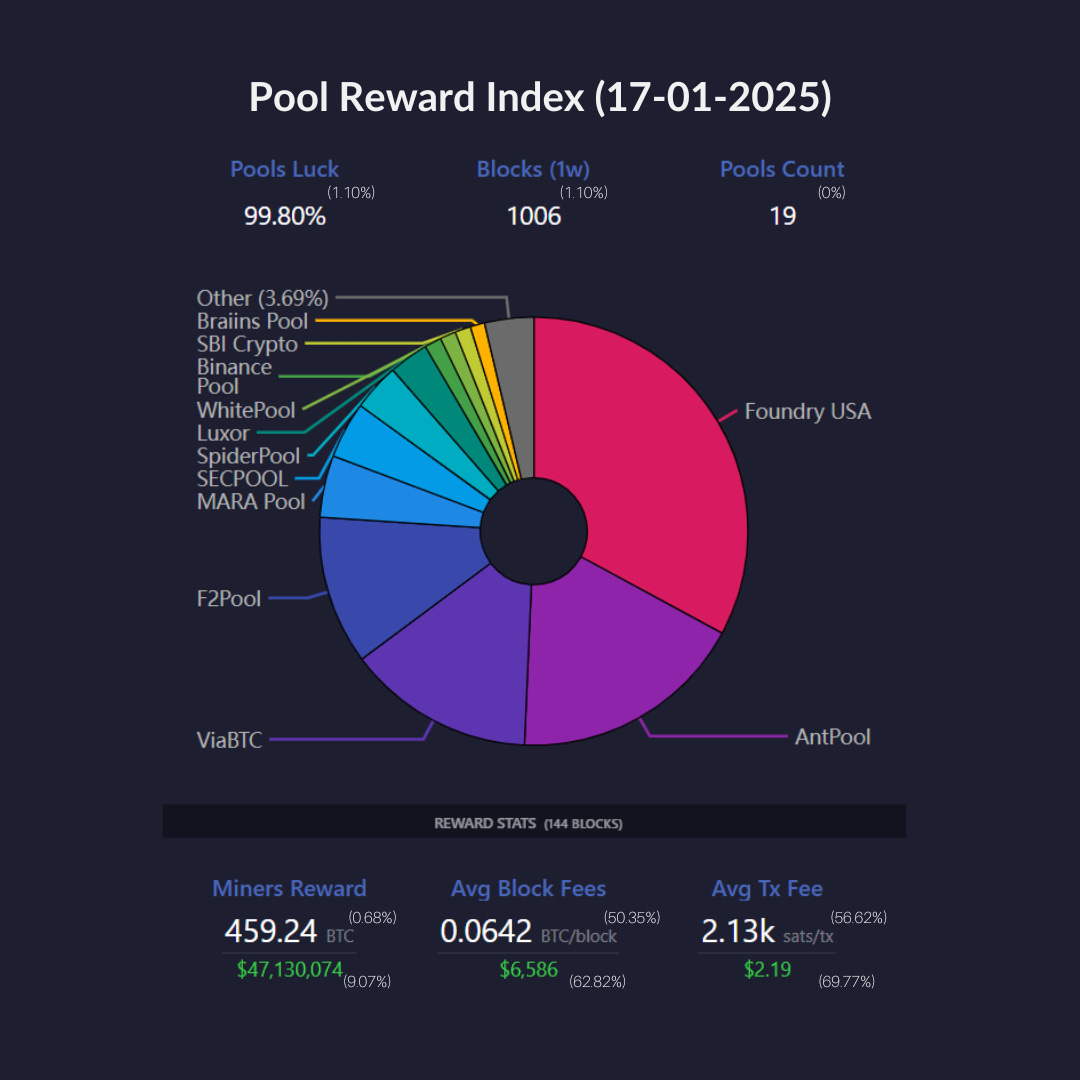
Task: Select the $2.19 tx fee amount
Action: click(x=767, y=970)
